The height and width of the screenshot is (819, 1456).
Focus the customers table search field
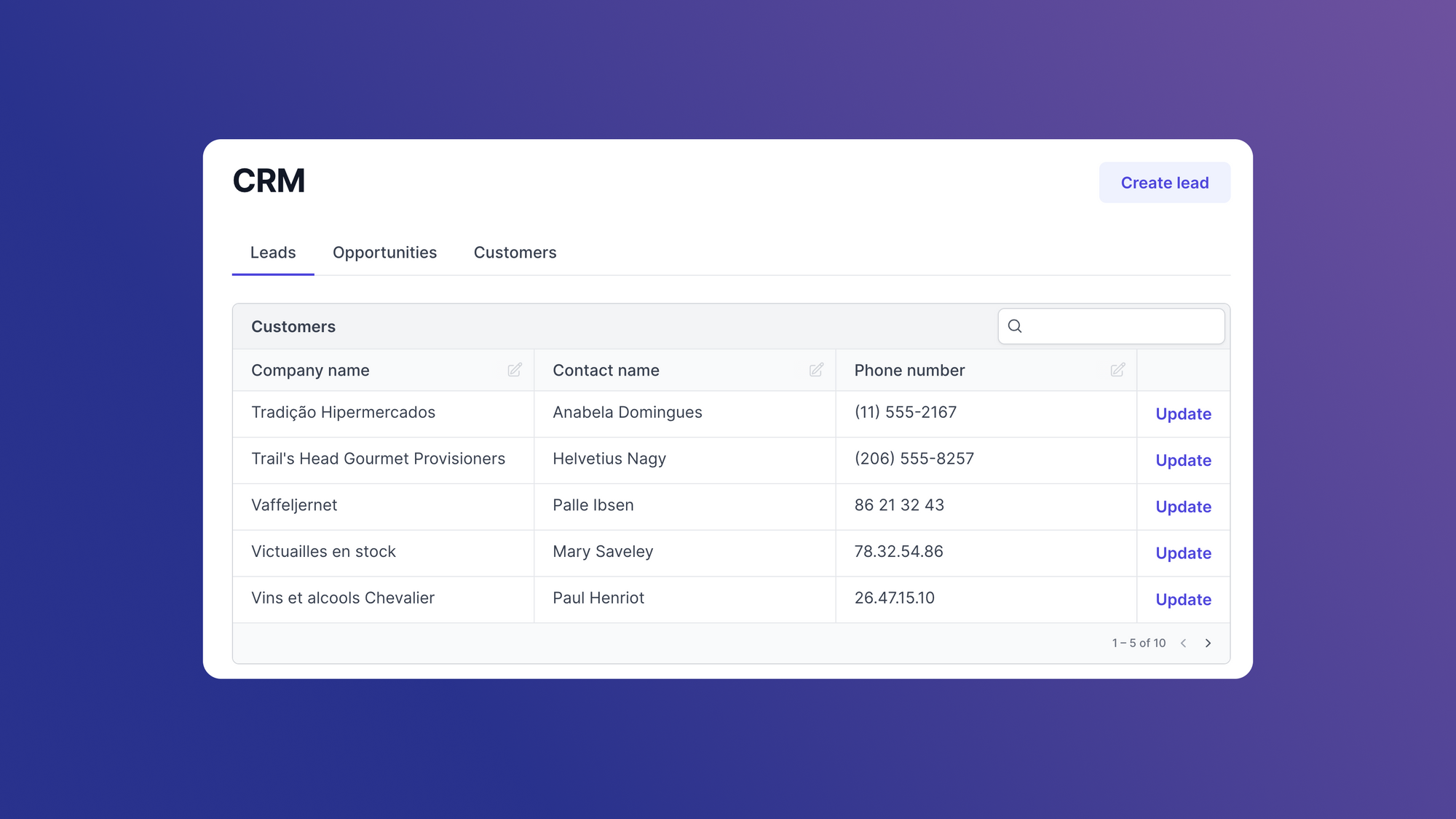tap(1111, 326)
